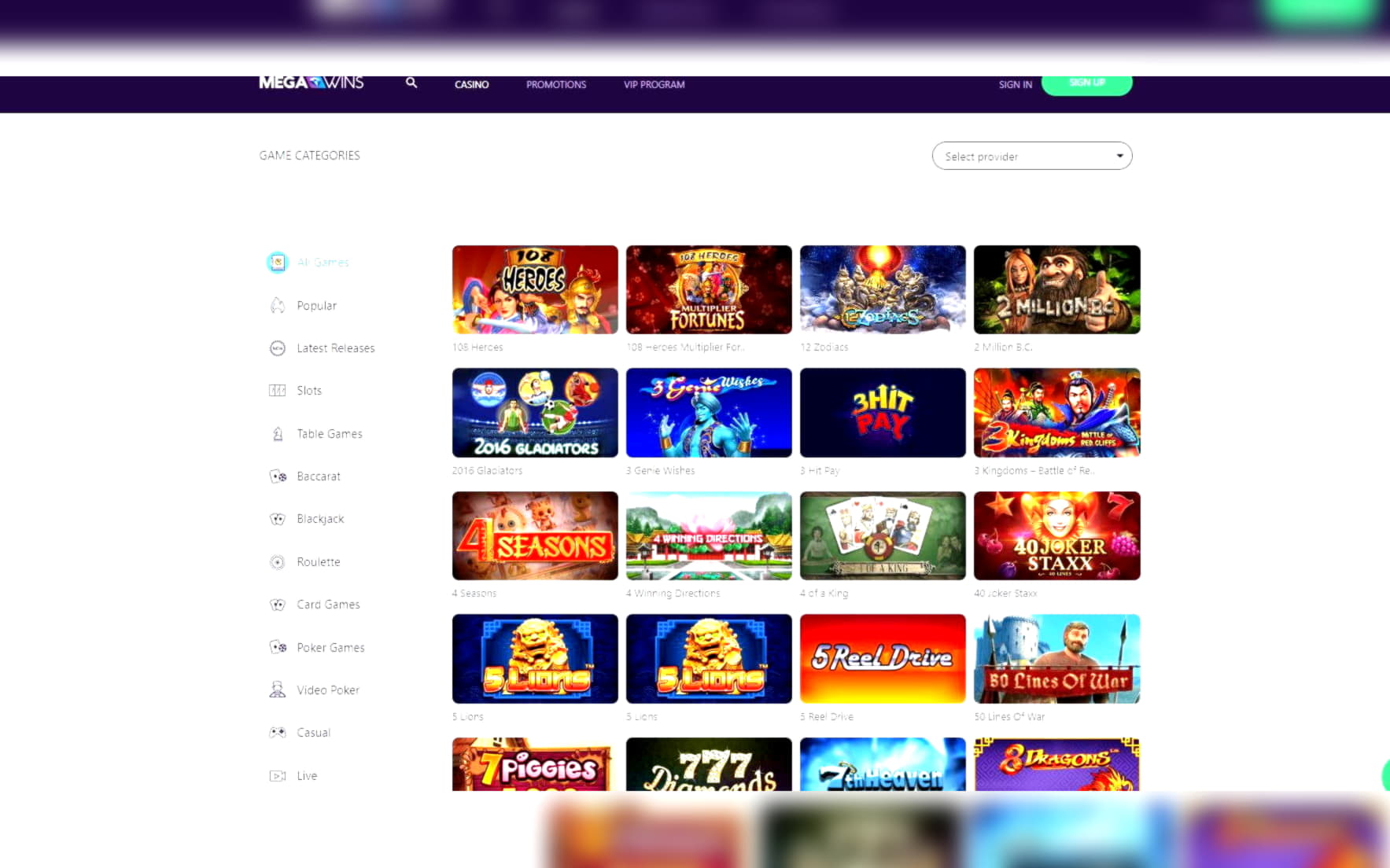Select the Slots category label

(x=309, y=391)
